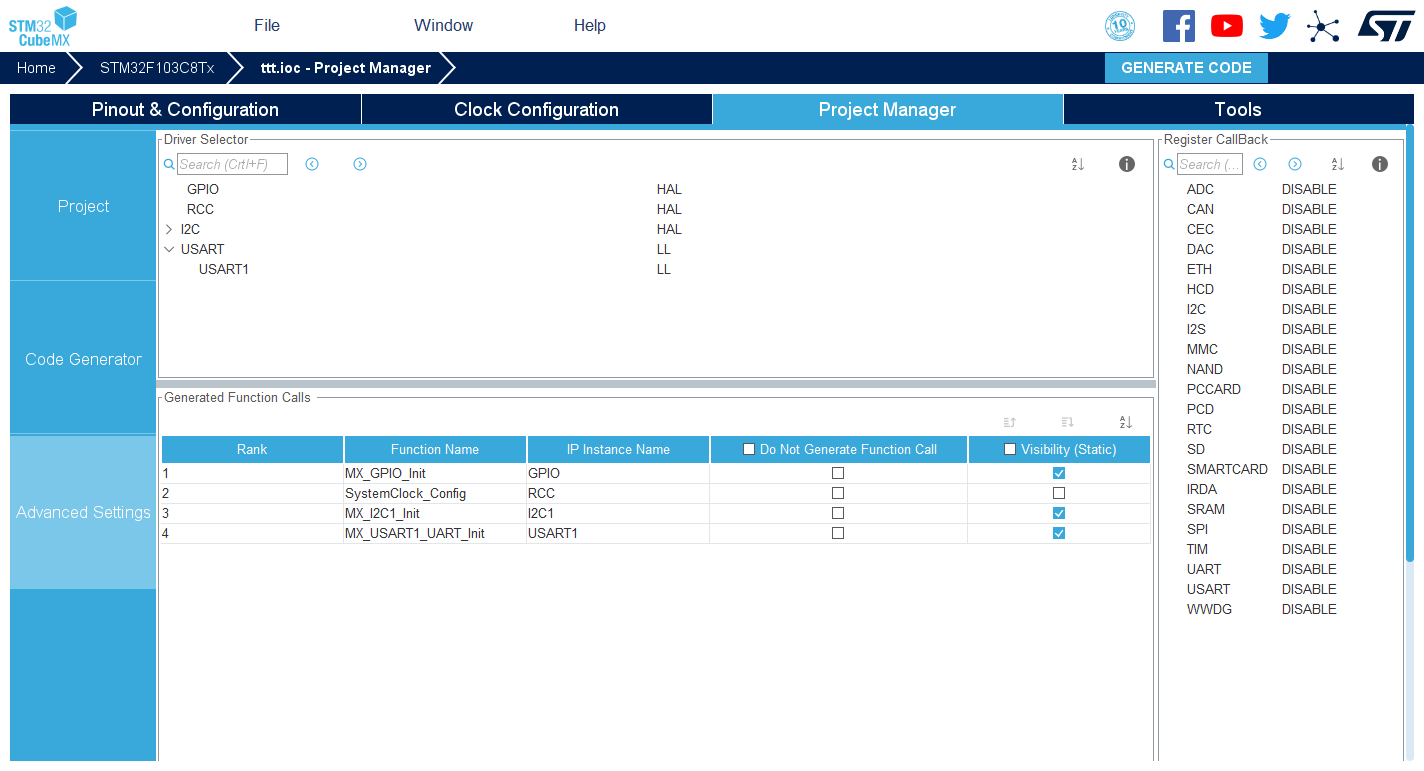The image size is (1424, 771).
Task: Uncheck static visibility for MX_USART1_UART_Init
Action: coord(1059,533)
